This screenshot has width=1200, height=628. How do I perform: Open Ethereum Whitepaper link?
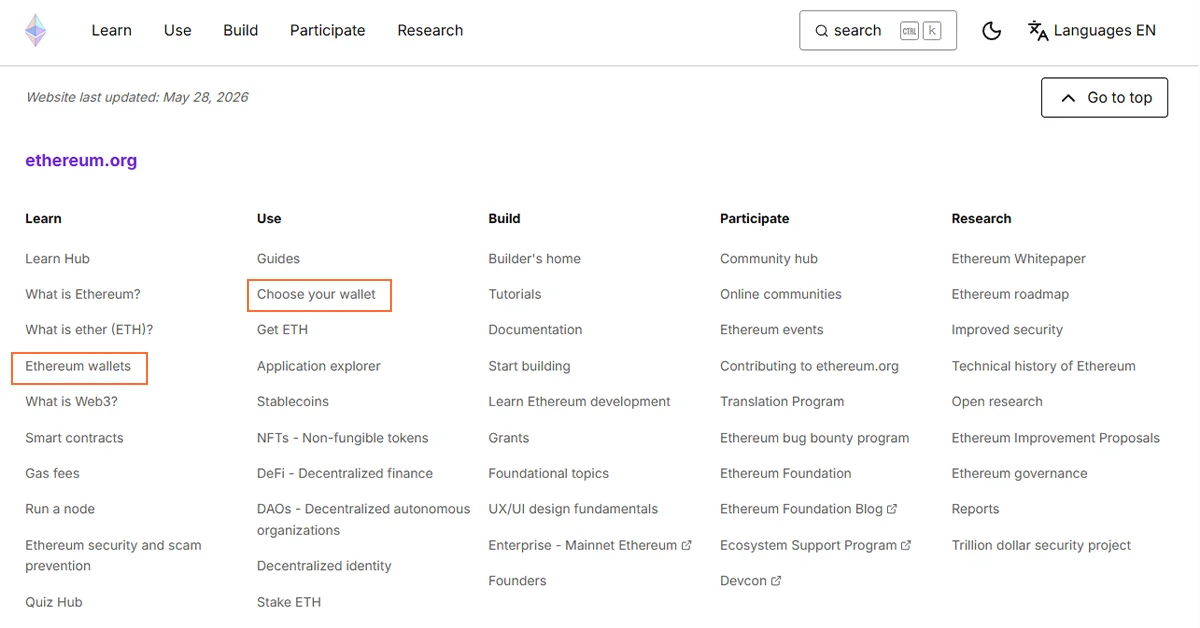(1019, 258)
